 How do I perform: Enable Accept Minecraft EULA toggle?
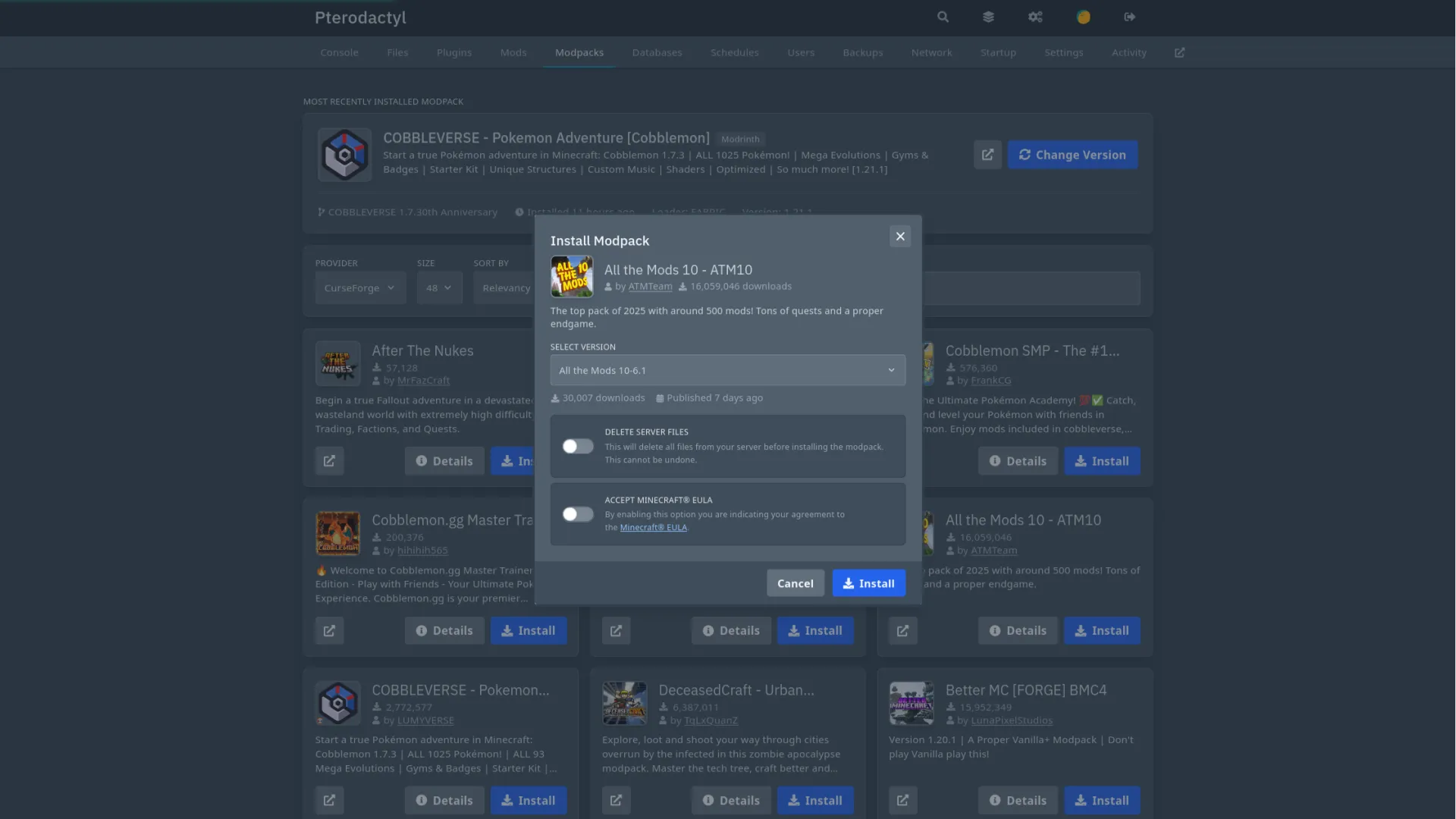click(x=578, y=514)
